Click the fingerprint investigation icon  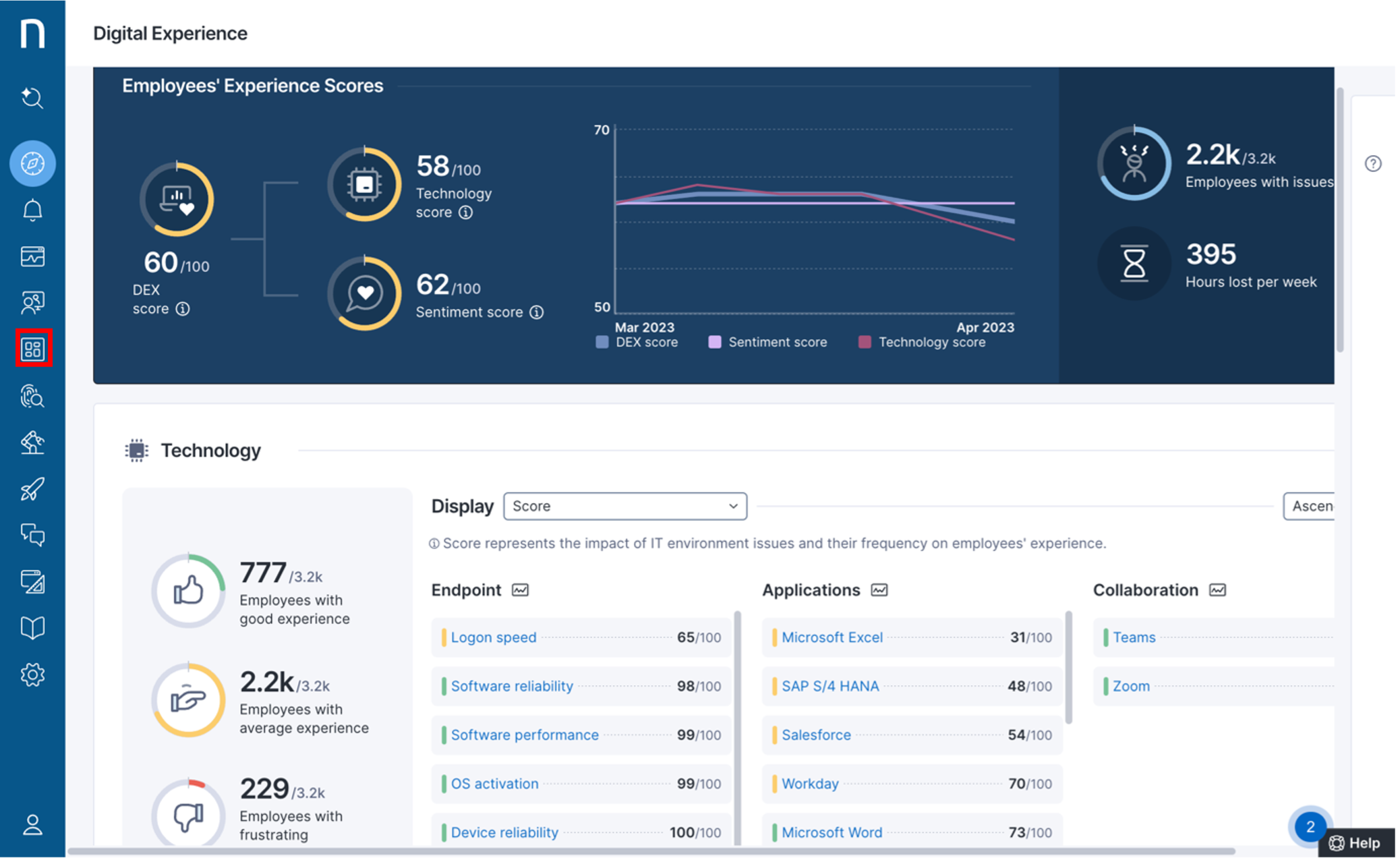pyautogui.click(x=32, y=397)
